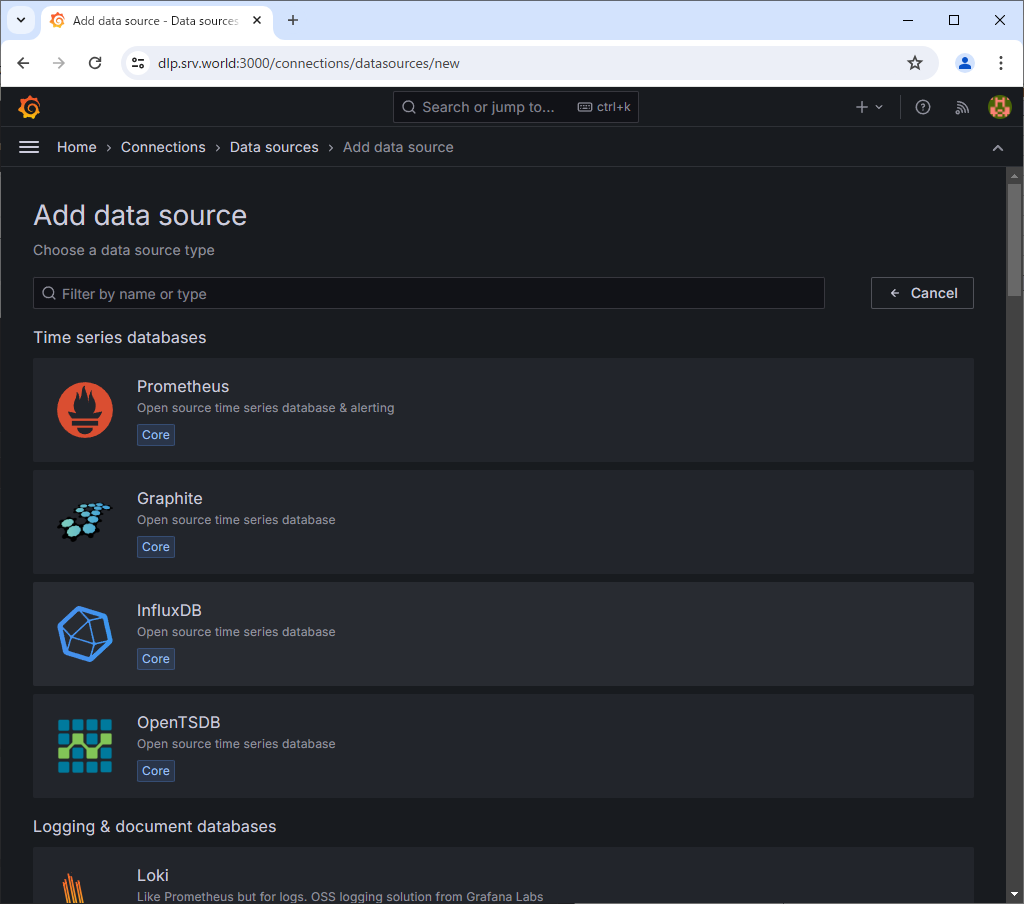Image resolution: width=1024 pixels, height=904 pixels.
Task: Click the "Add data source" breadcrumb text
Action: point(398,148)
